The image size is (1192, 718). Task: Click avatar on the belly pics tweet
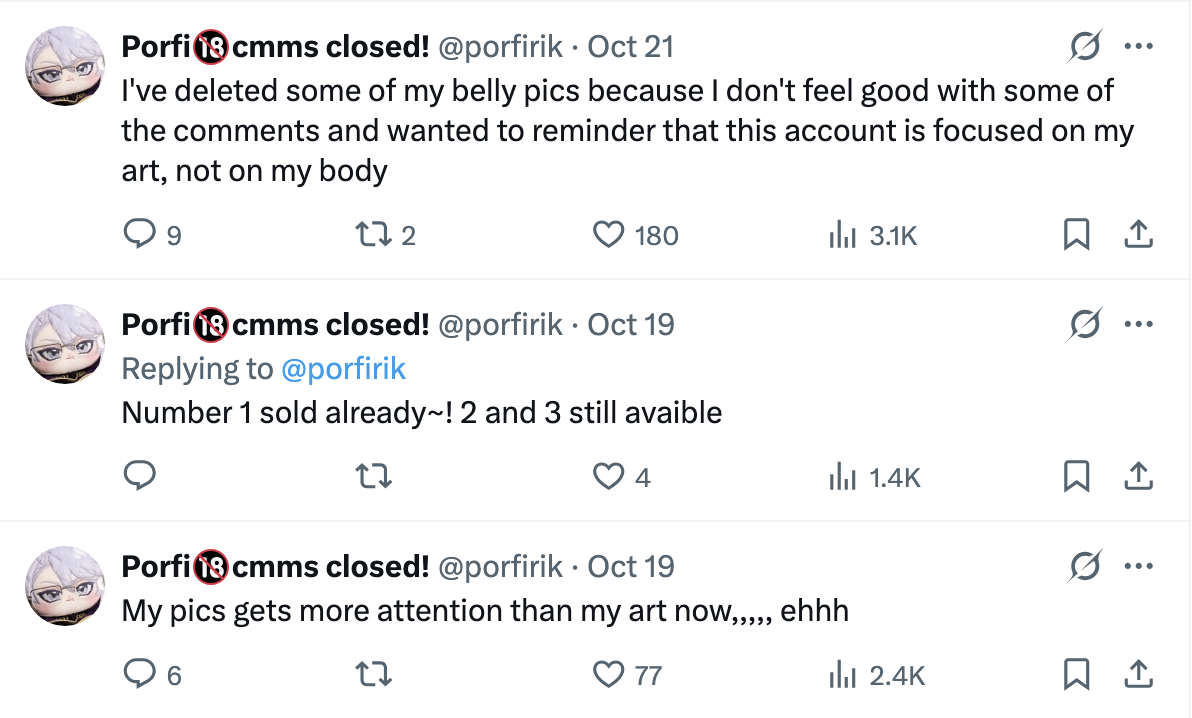coord(64,64)
